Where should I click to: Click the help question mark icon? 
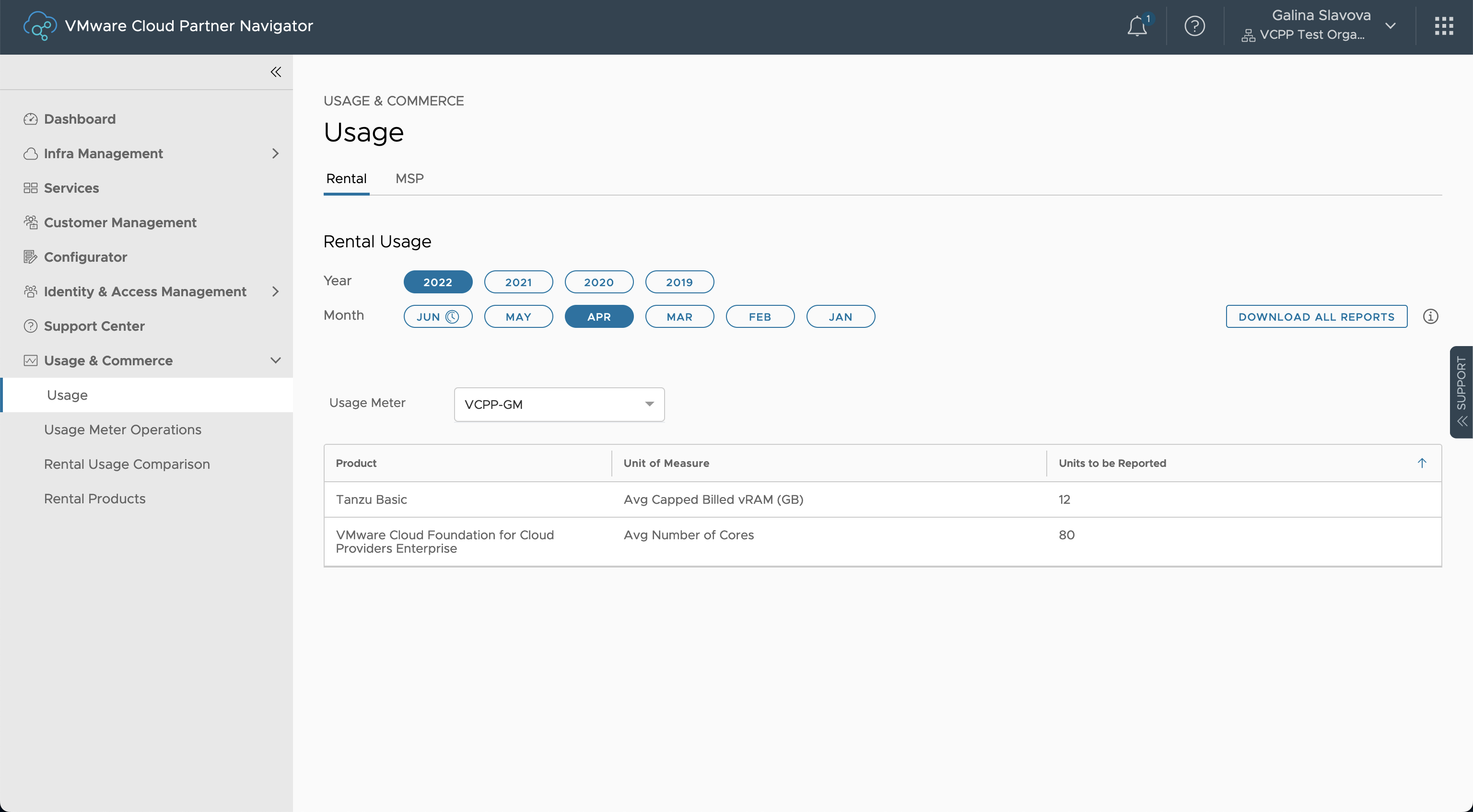coord(1194,26)
